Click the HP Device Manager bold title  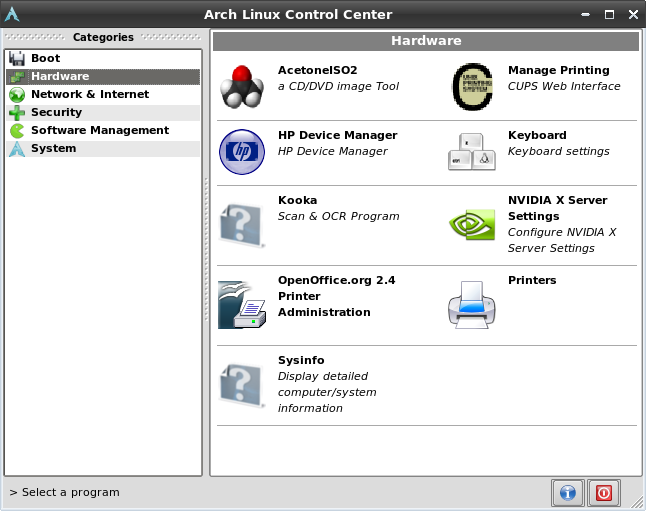338,136
